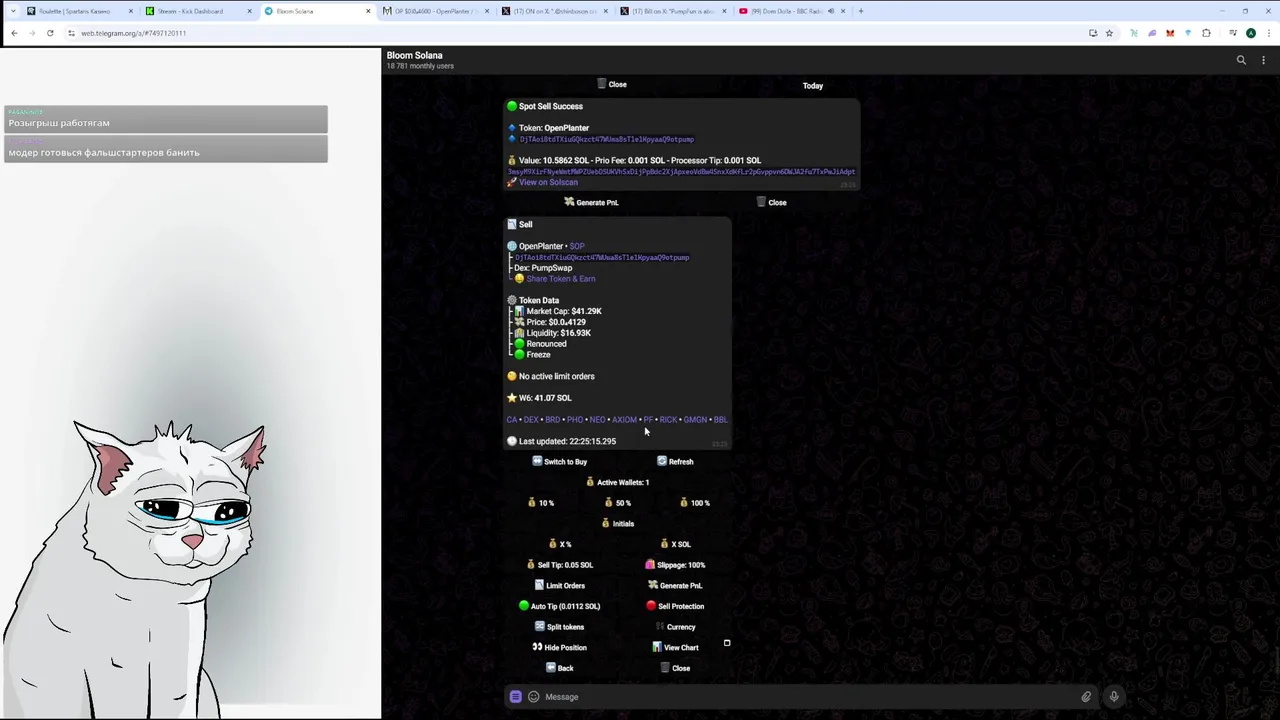
Task: Switch to the Roulette Spartans Kasino tab
Action: [80, 11]
